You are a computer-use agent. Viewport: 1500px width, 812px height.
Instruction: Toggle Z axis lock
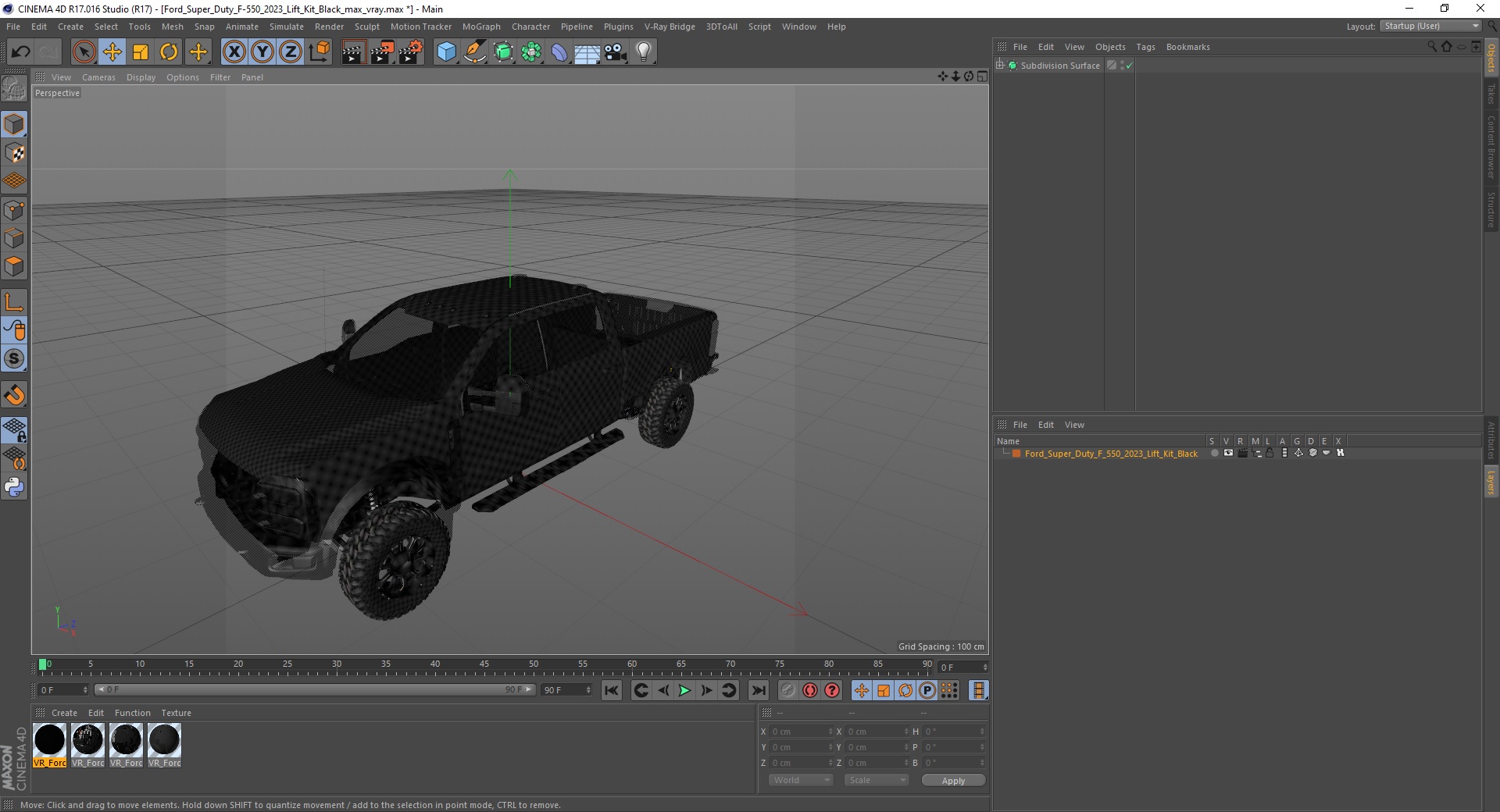(x=291, y=52)
